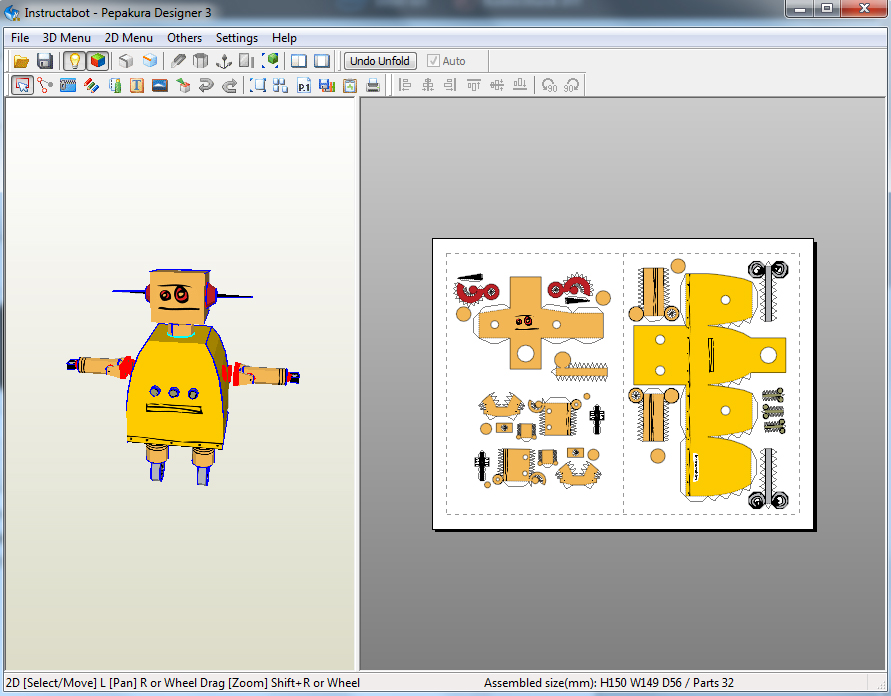Click the robot's head in the 3D view
This screenshot has height=696, width=891.
[178, 296]
